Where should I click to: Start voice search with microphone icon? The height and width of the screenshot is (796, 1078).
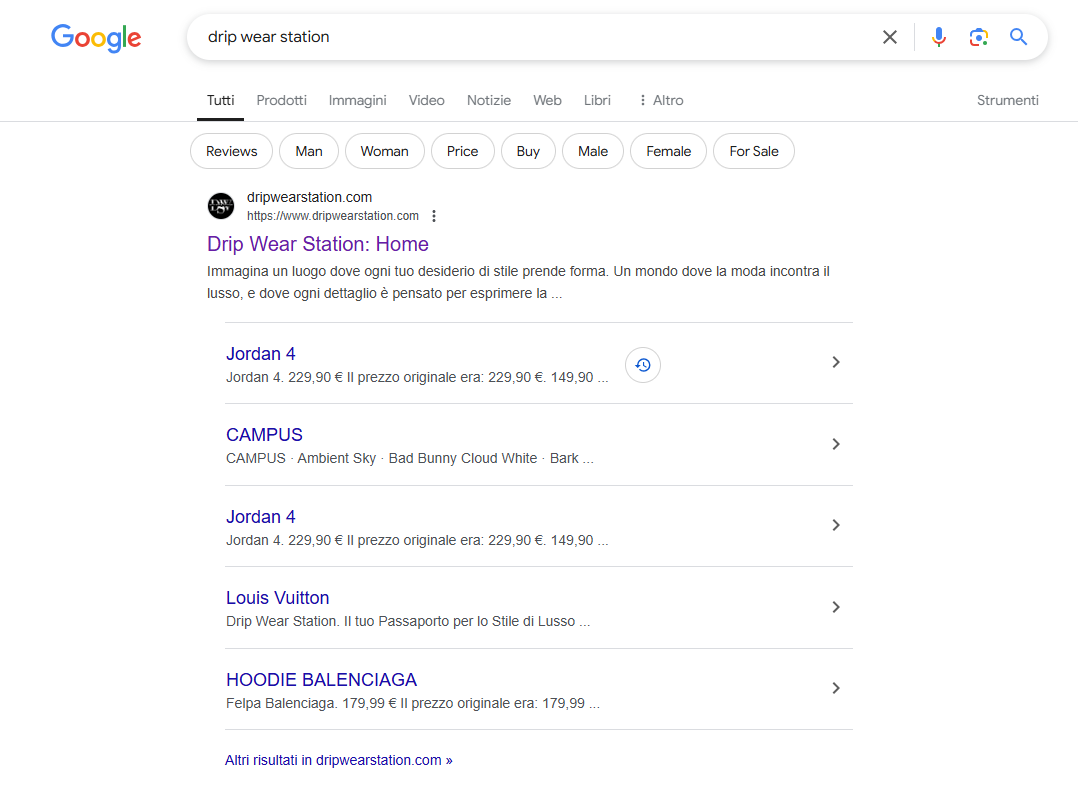pyautogui.click(x=938, y=37)
